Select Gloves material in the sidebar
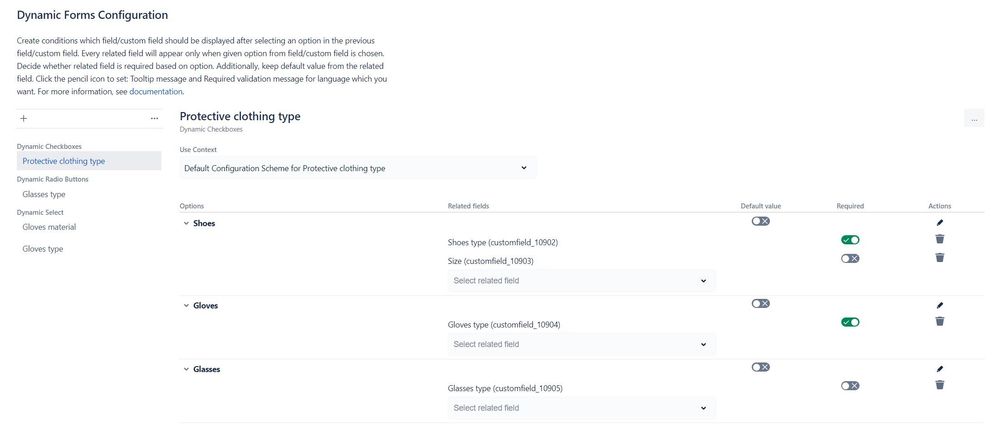Screen dimensions: 999x430 click(x=49, y=227)
